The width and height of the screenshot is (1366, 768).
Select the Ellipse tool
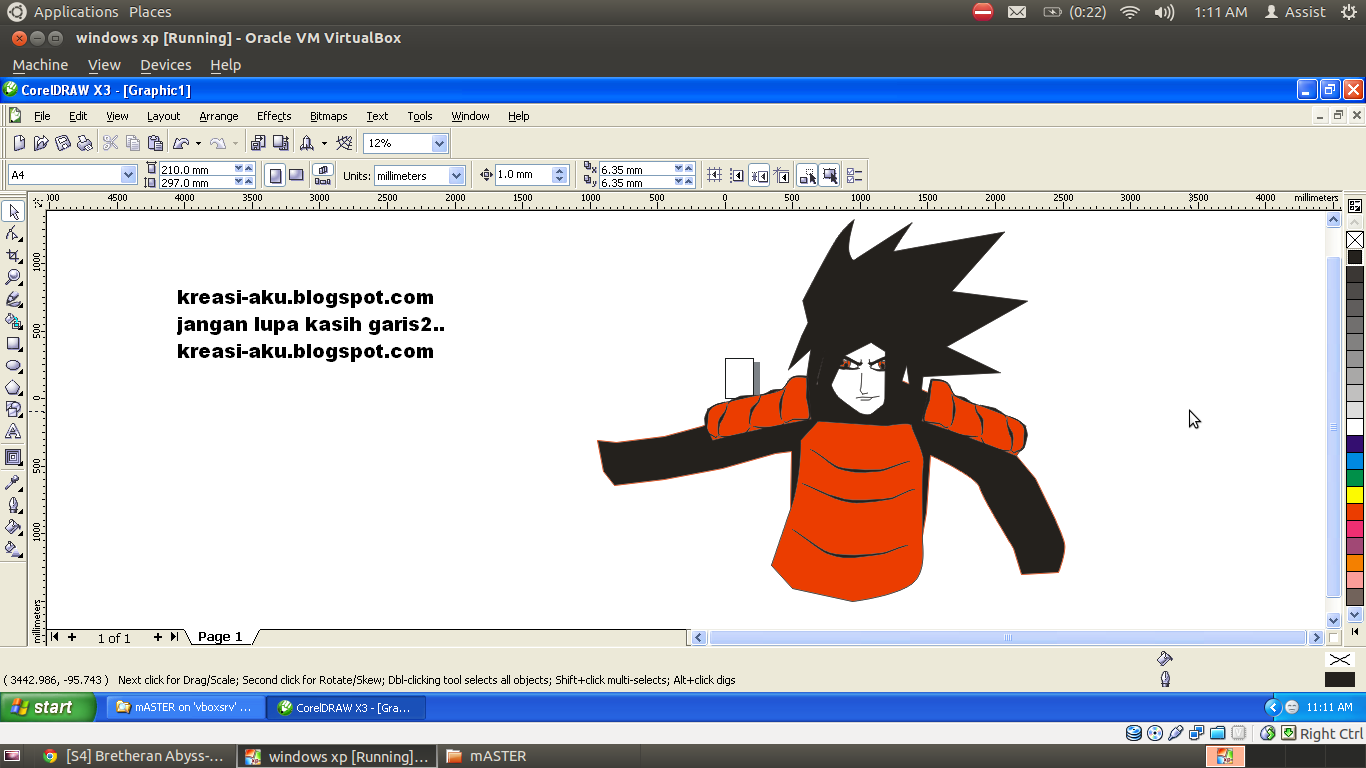[13, 365]
